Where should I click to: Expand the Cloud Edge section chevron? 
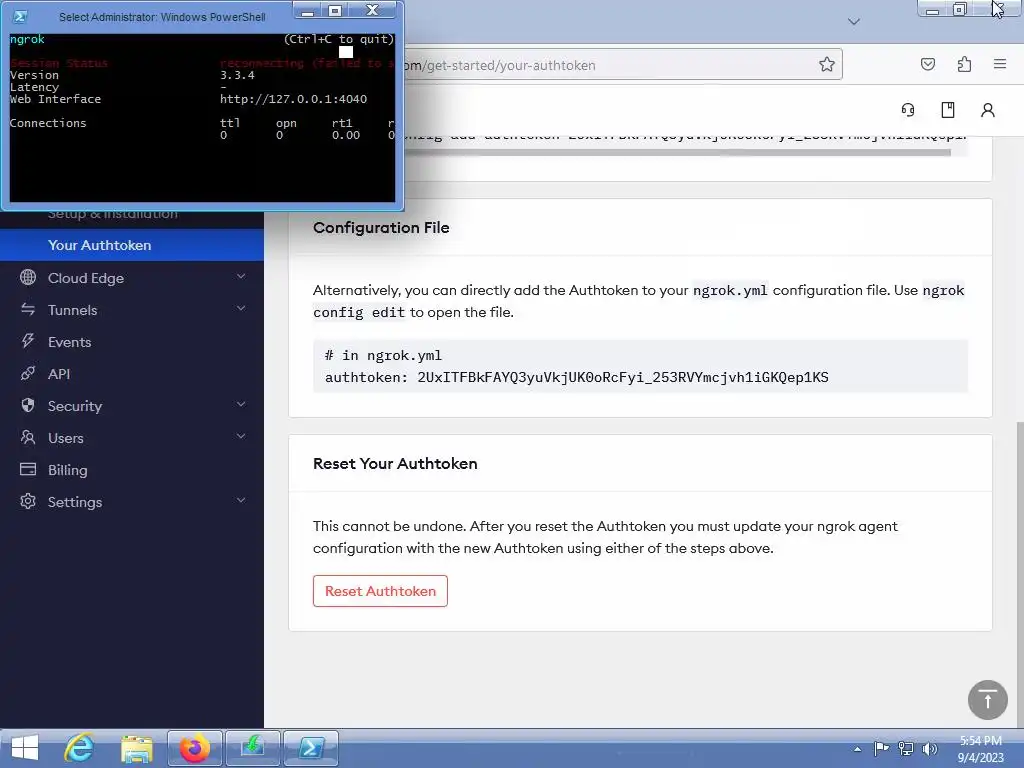pos(241,277)
